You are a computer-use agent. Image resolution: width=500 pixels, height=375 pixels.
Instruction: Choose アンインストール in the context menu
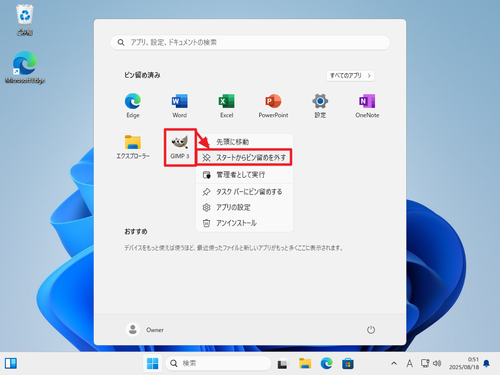point(244,223)
